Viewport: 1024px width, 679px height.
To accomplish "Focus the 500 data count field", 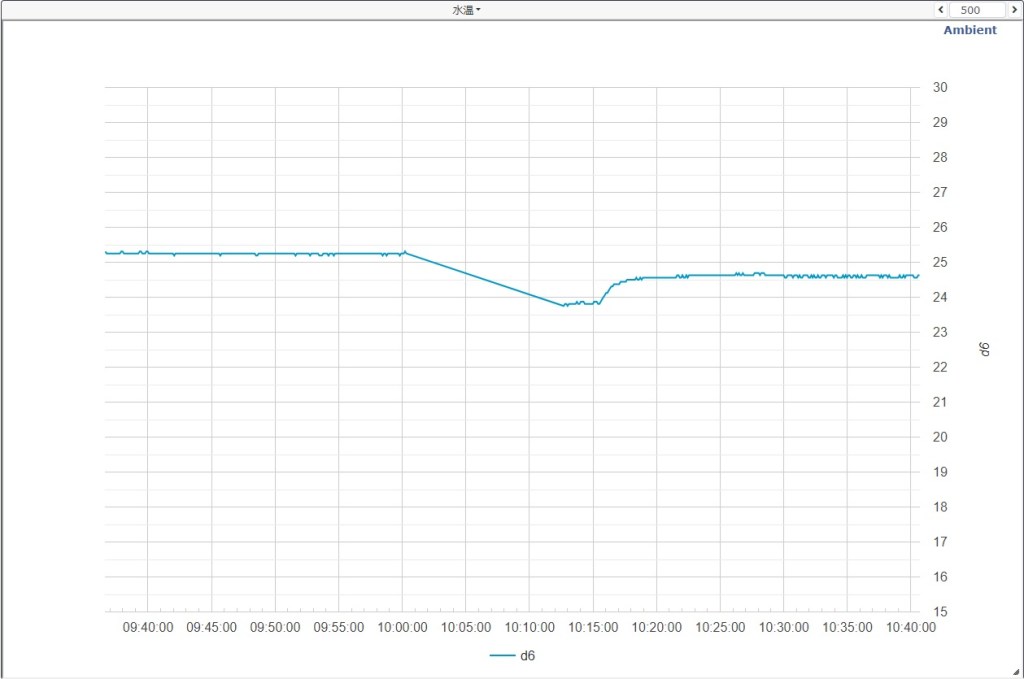I will (976, 10).
